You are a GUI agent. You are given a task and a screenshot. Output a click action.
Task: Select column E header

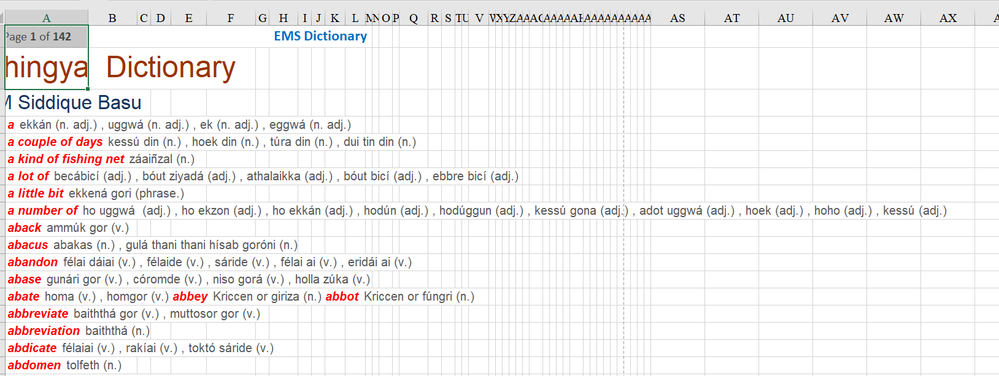(x=189, y=18)
